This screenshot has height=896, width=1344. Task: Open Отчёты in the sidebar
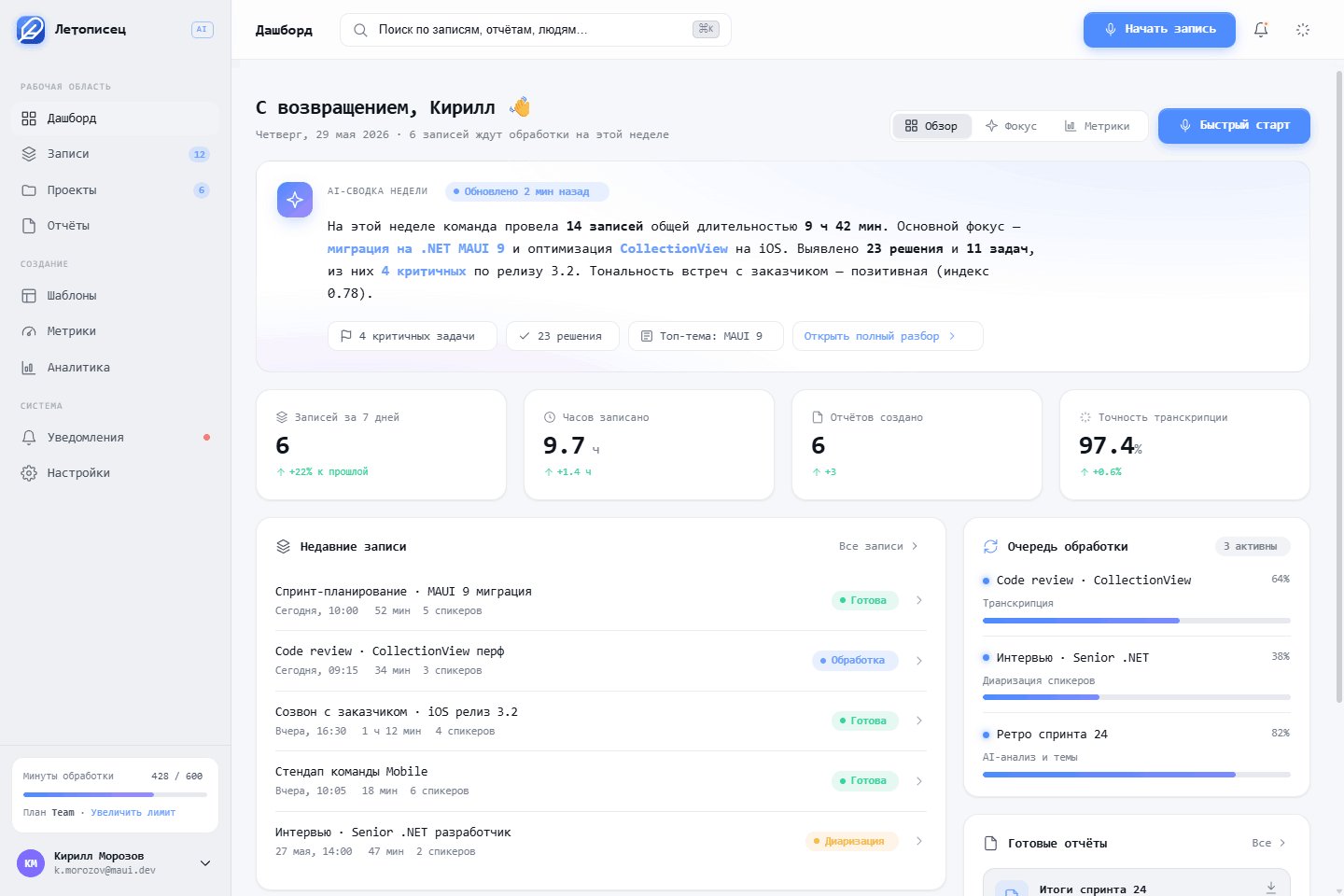coord(116,226)
